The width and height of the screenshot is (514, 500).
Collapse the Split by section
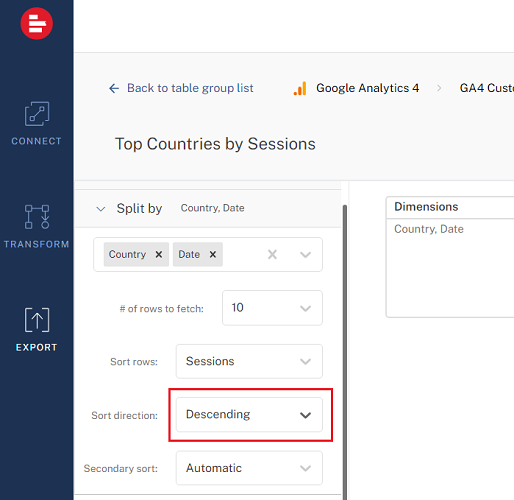101,209
